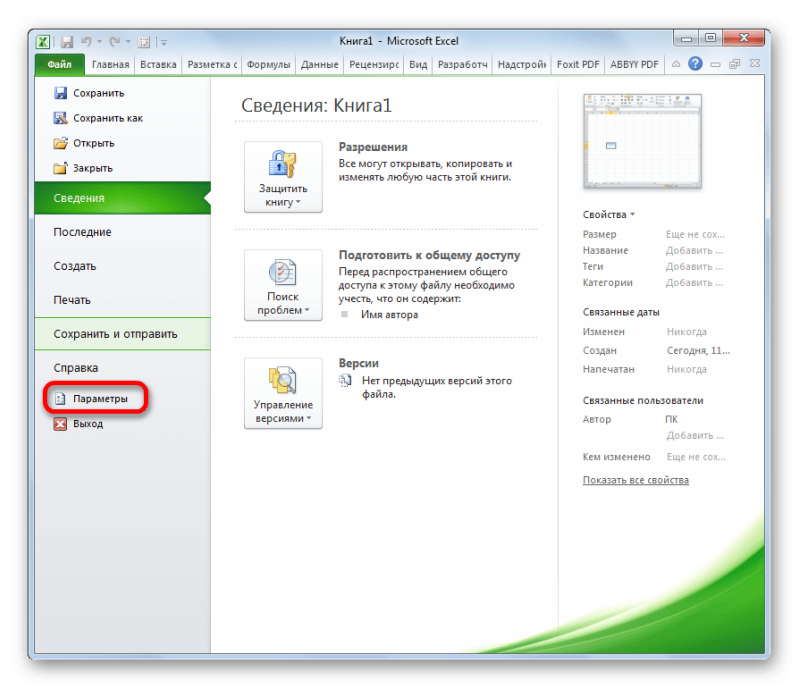Minimize the Excel window

[x=687, y=38]
